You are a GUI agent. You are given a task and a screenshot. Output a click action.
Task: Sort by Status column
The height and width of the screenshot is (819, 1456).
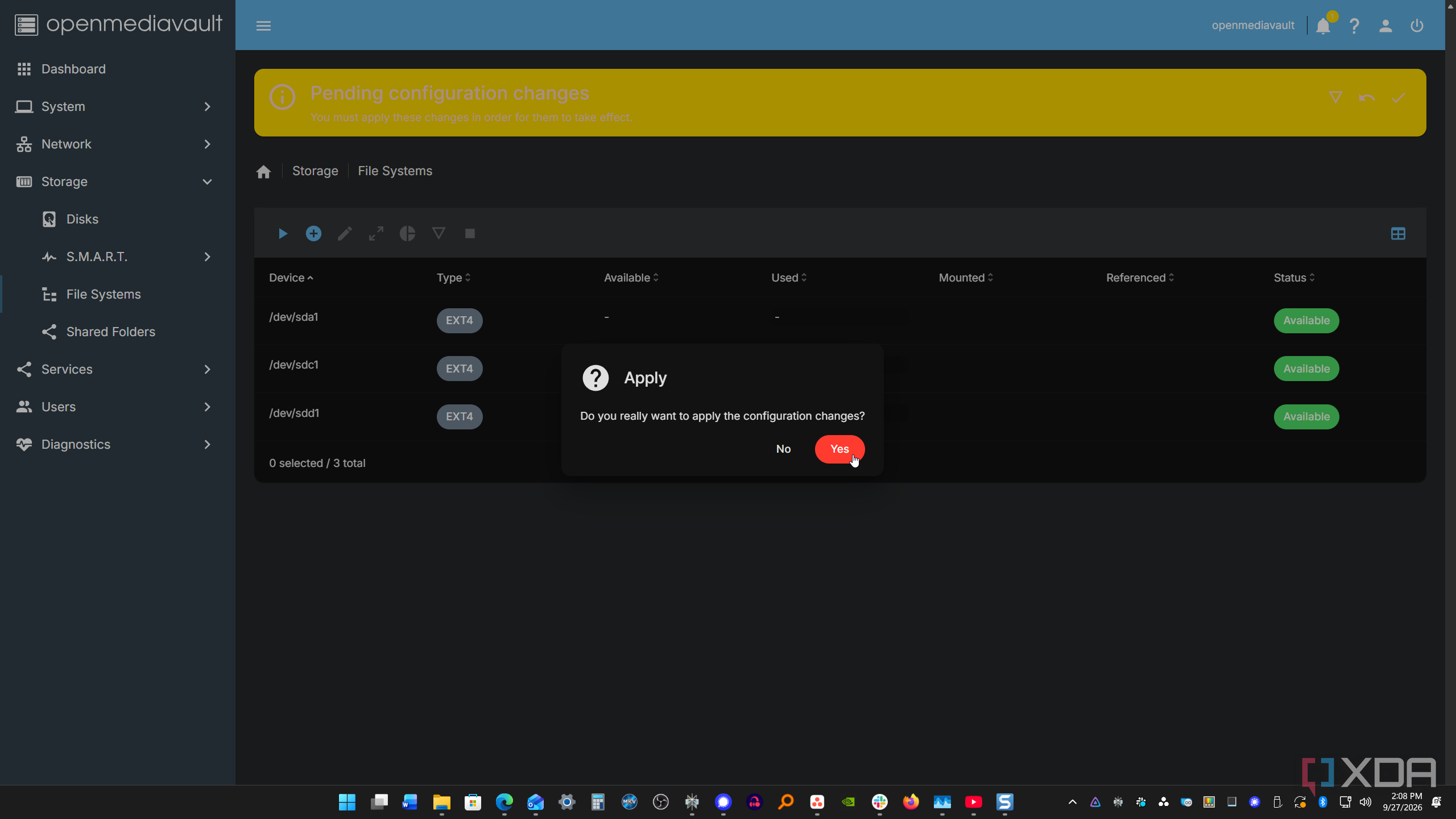click(x=1294, y=278)
